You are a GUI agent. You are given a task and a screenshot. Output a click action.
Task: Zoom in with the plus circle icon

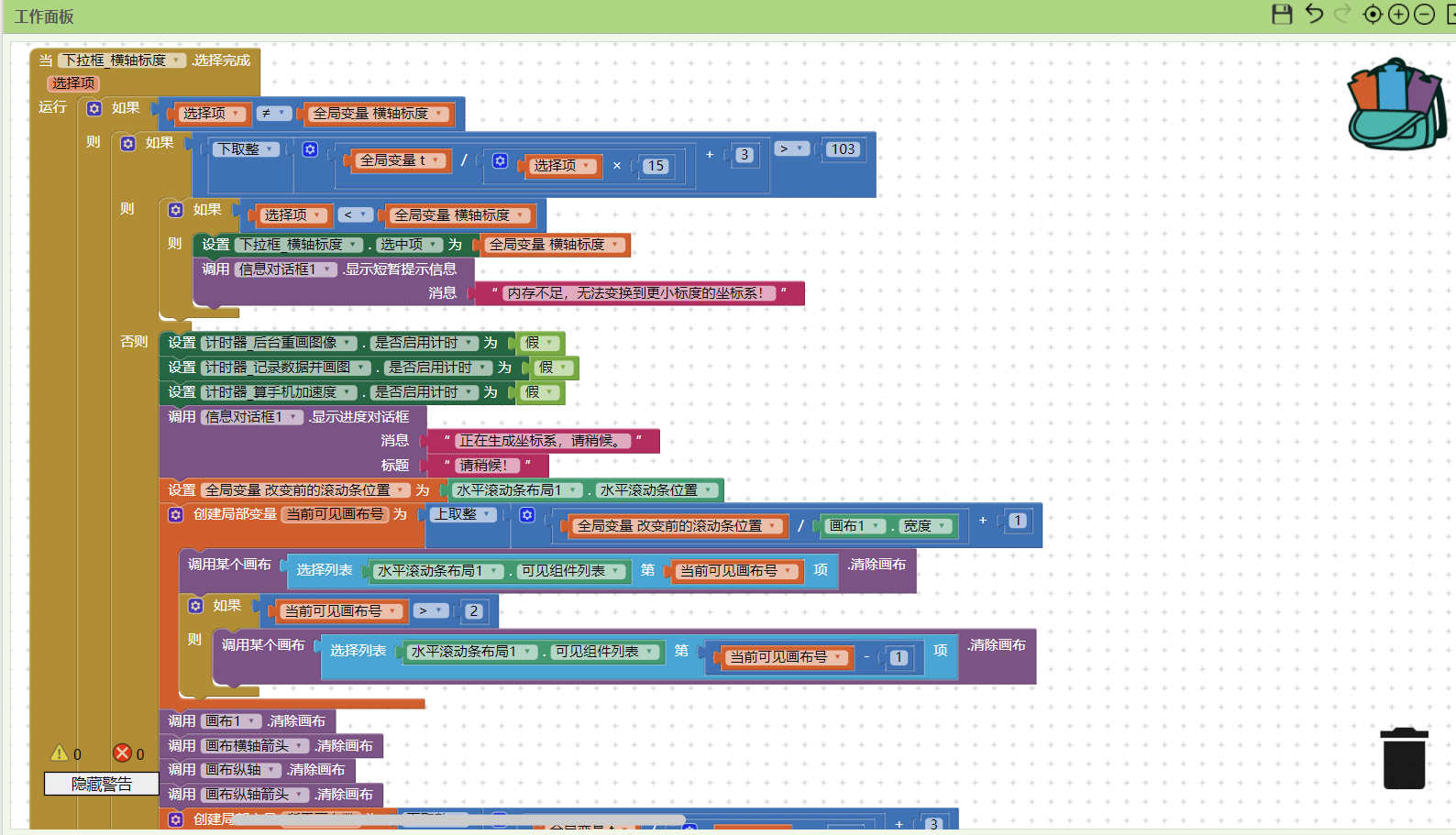pos(1398,15)
